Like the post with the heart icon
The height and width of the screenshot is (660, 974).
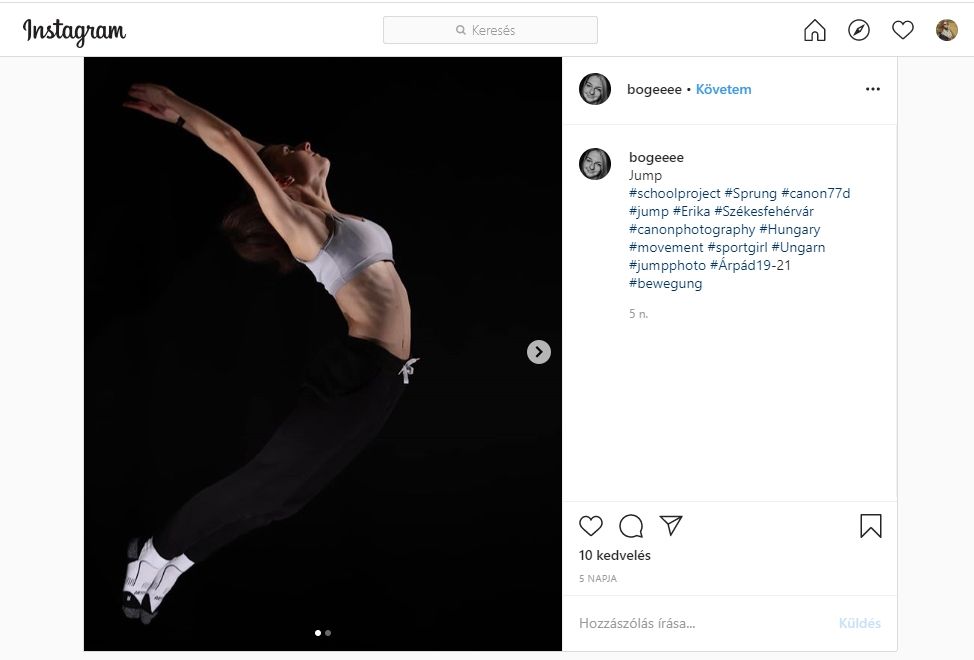point(591,525)
